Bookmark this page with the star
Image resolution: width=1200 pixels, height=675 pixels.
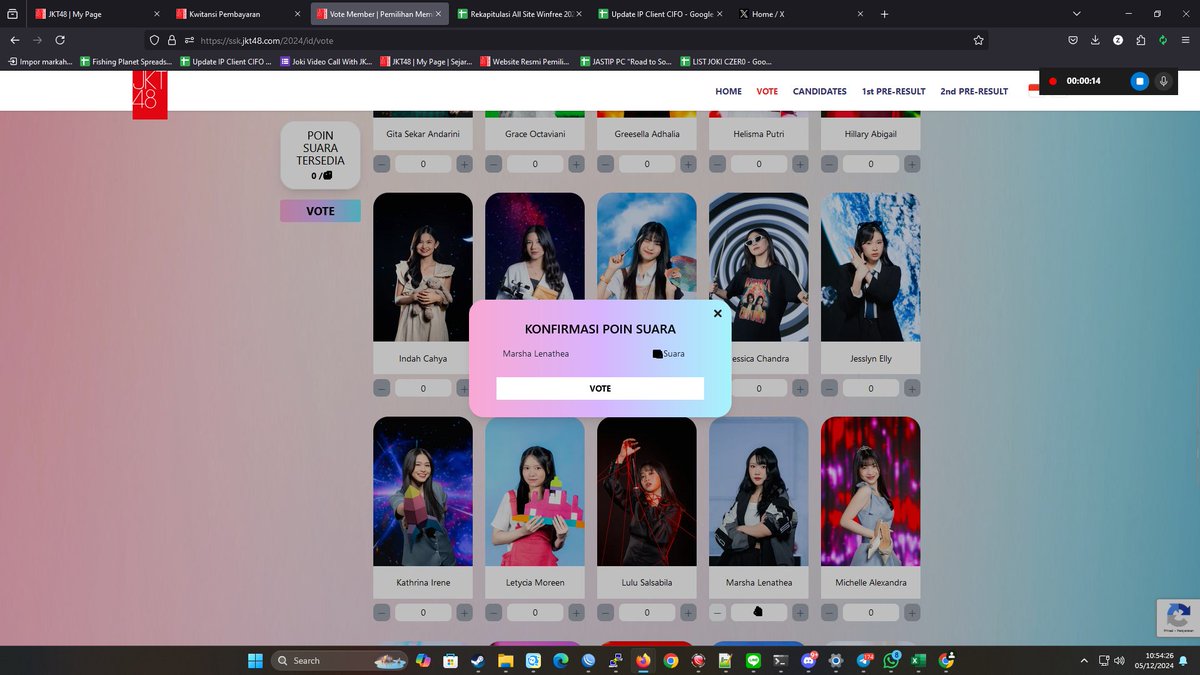pos(978,40)
